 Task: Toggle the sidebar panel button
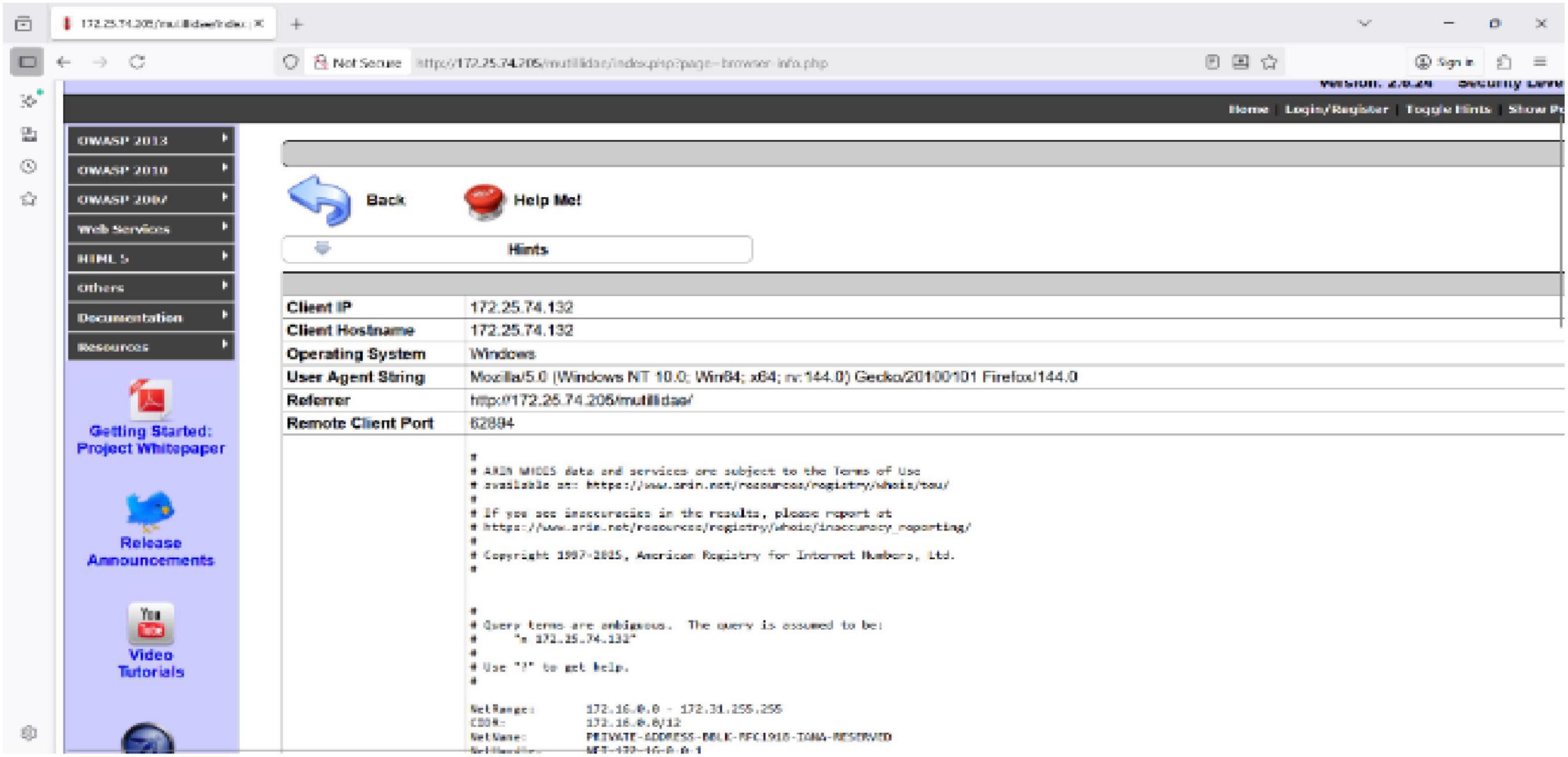[x=27, y=62]
